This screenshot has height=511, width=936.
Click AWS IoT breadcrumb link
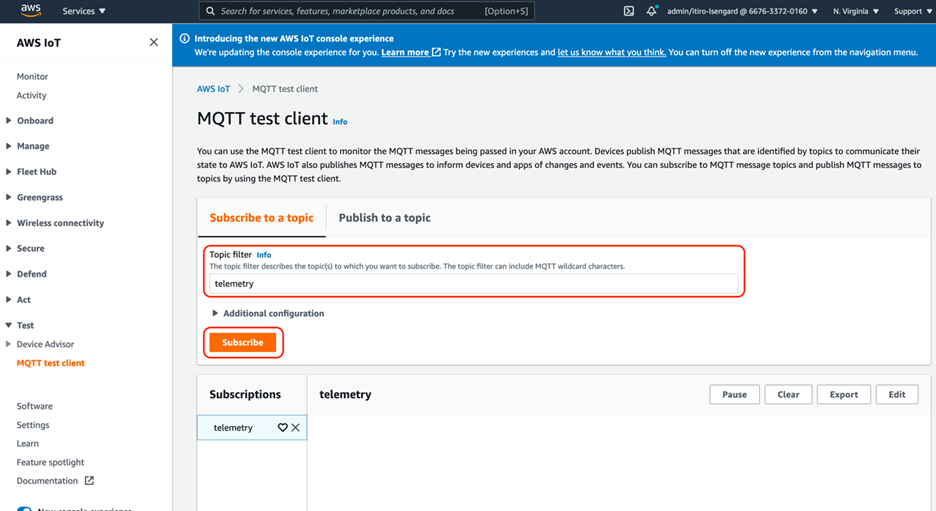click(x=213, y=89)
